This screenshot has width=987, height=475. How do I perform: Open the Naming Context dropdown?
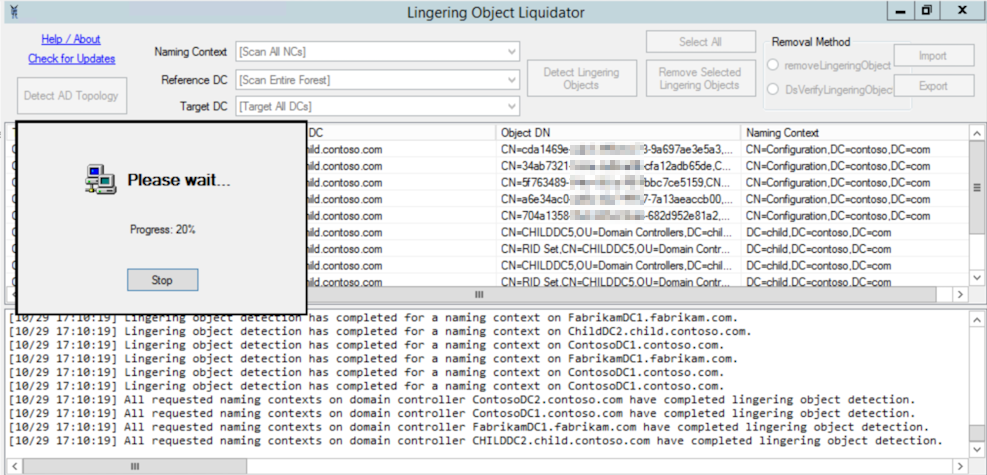point(511,52)
